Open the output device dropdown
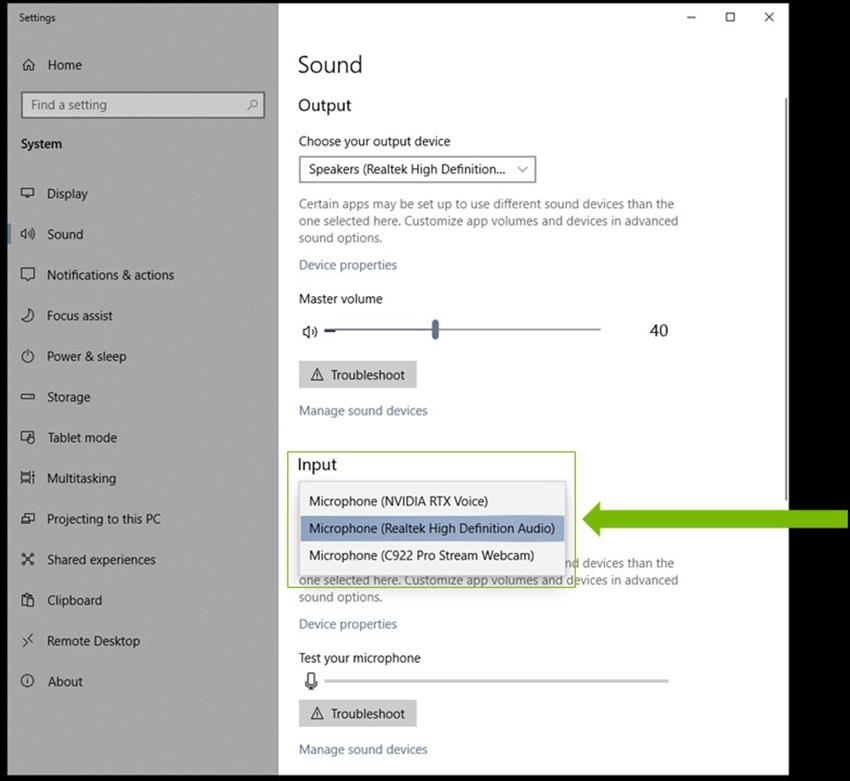This screenshot has width=850, height=781. point(417,170)
